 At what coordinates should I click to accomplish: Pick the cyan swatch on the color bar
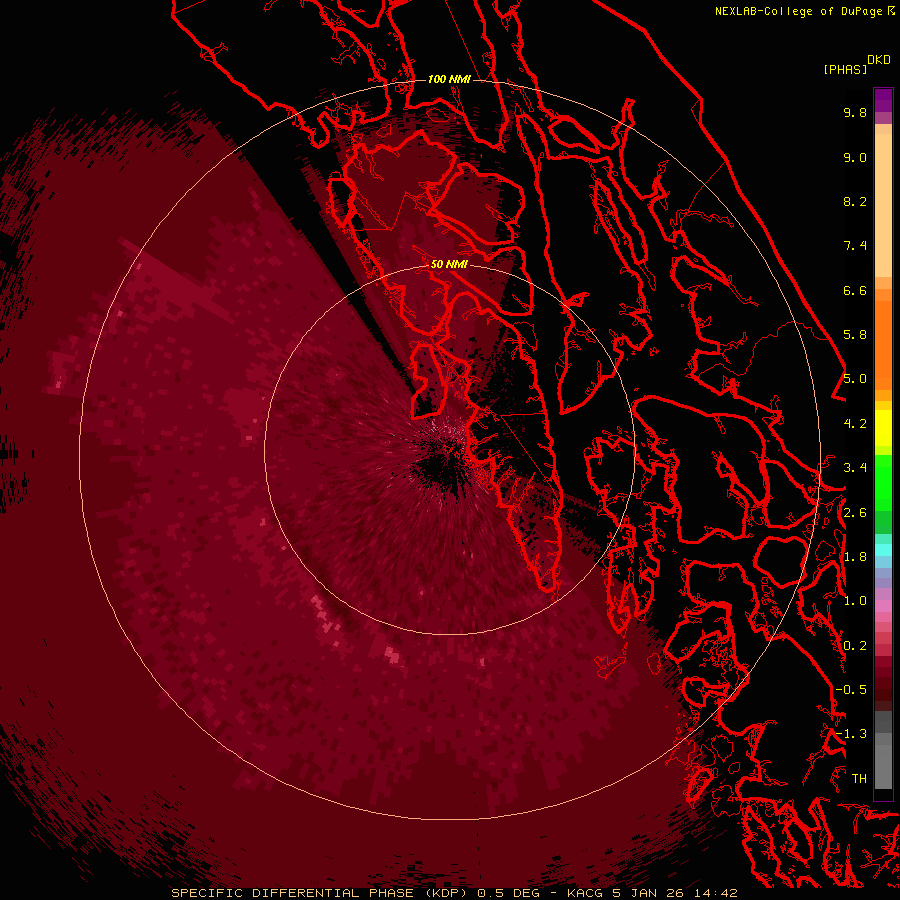tap(883, 550)
